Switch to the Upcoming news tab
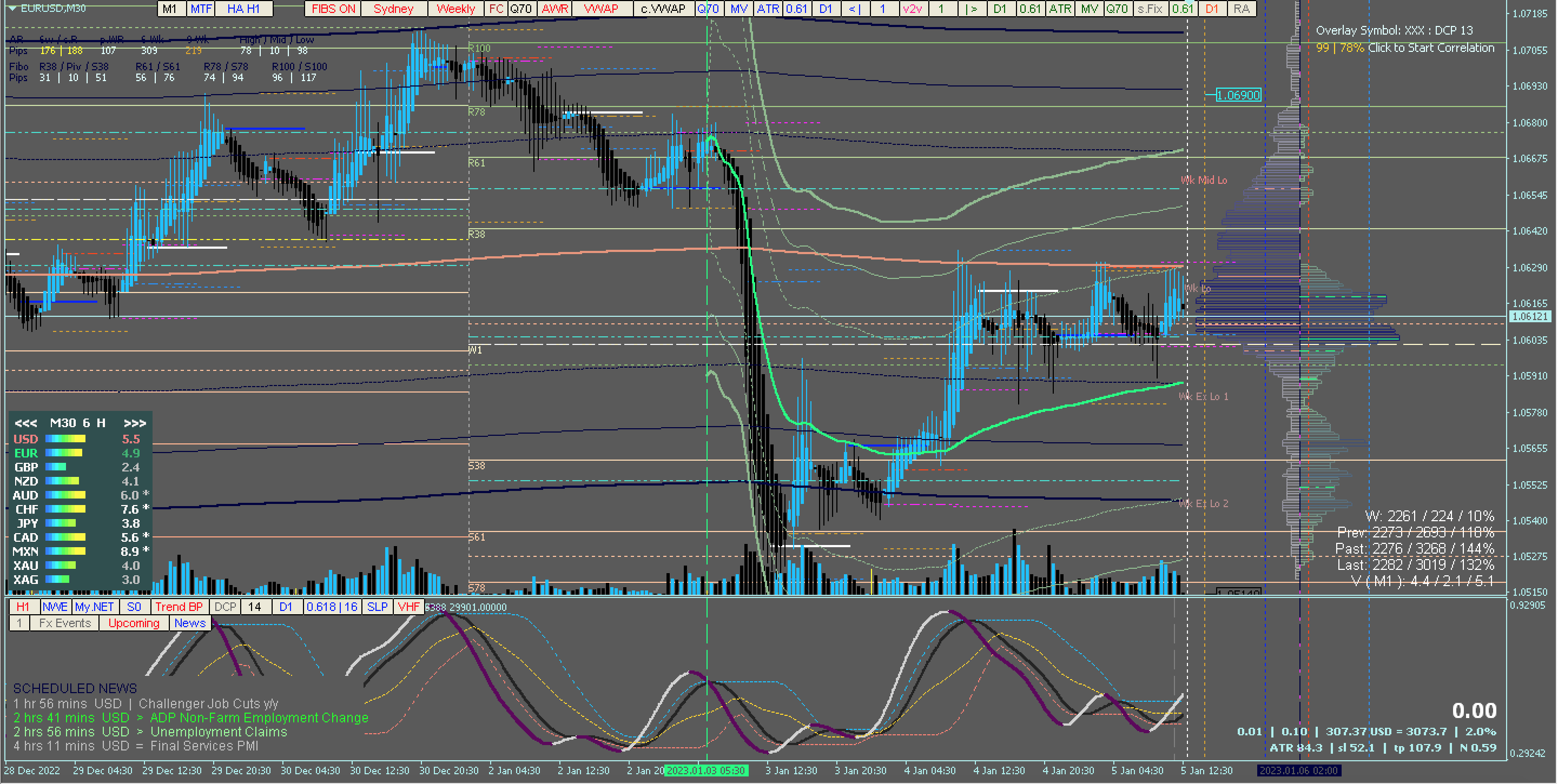 (x=134, y=623)
